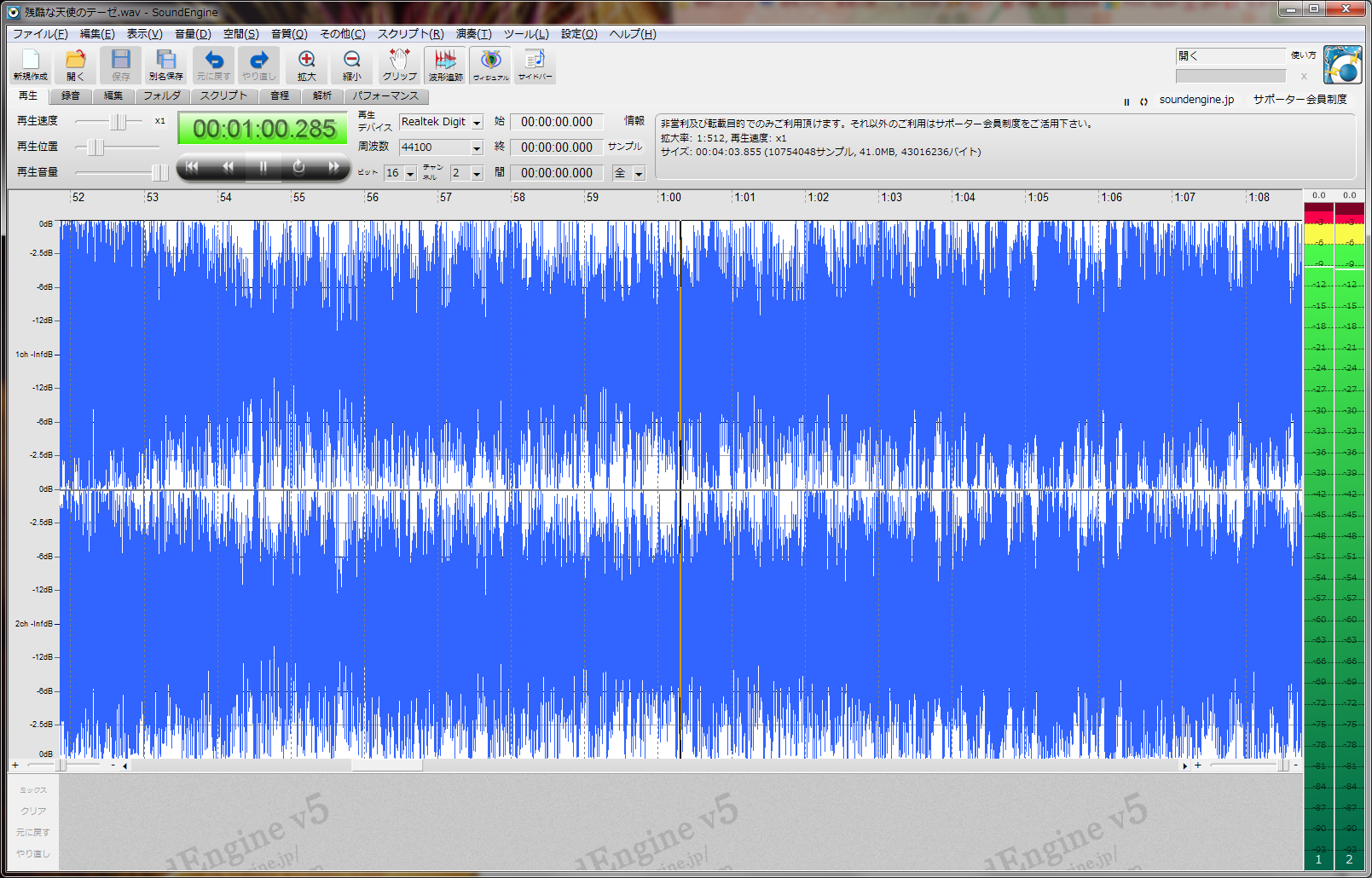This screenshot has width=1372, height=878.
Task: Switch to the フォルダ tab
Action: [x=162, y=96]
